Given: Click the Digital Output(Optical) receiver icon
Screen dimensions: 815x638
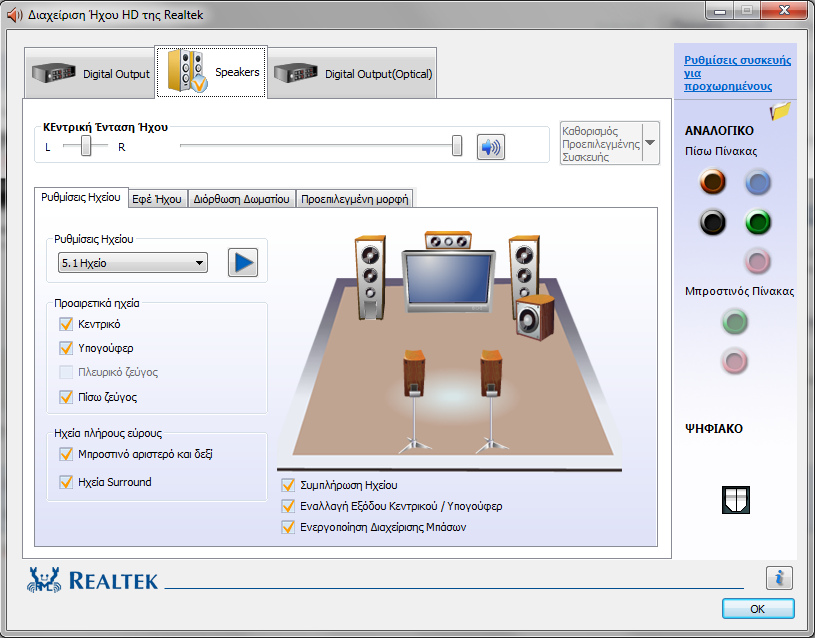Looking at the screenshot, I should click(295, 73).
